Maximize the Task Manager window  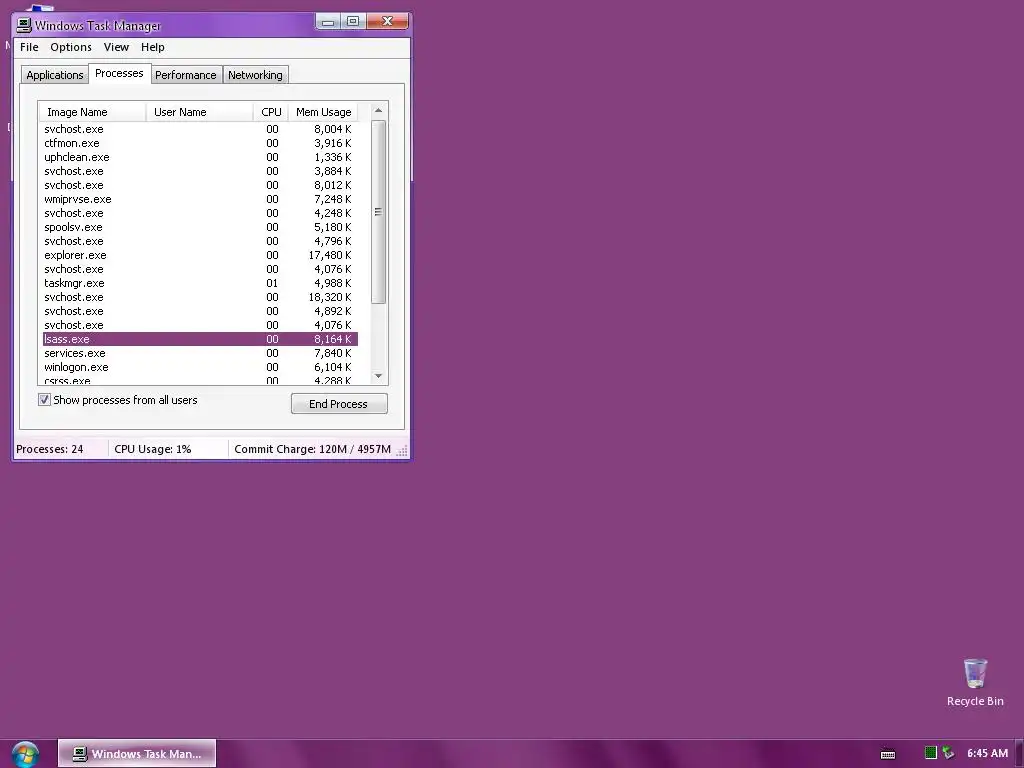(x=353, y=22)
